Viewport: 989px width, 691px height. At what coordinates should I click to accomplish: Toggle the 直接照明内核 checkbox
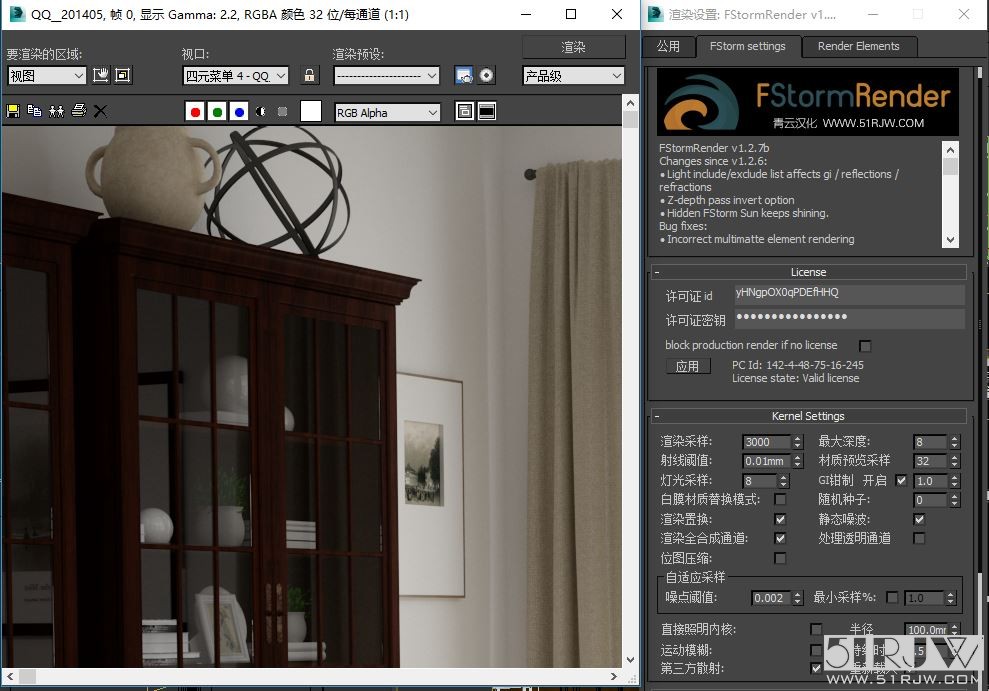(x=816, y=629)
